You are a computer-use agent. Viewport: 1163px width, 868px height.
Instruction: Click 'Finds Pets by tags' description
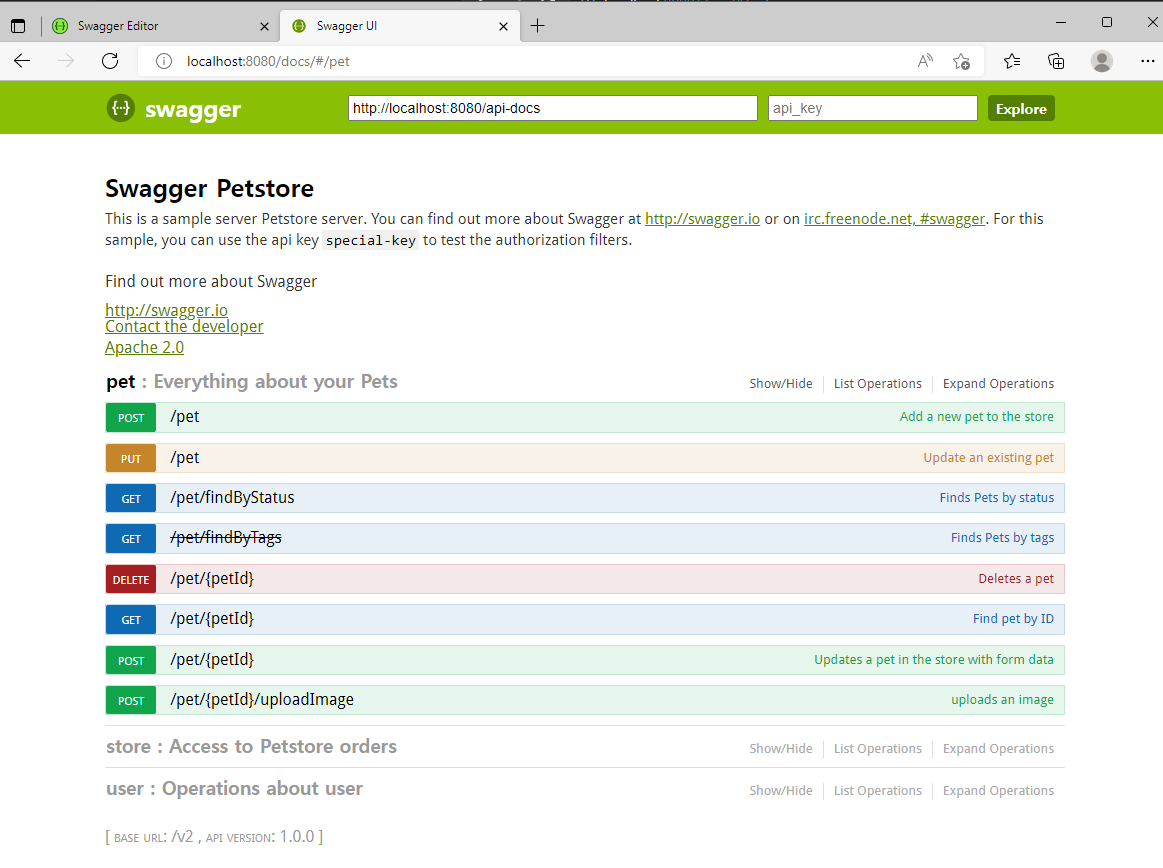pos(1002,538)
